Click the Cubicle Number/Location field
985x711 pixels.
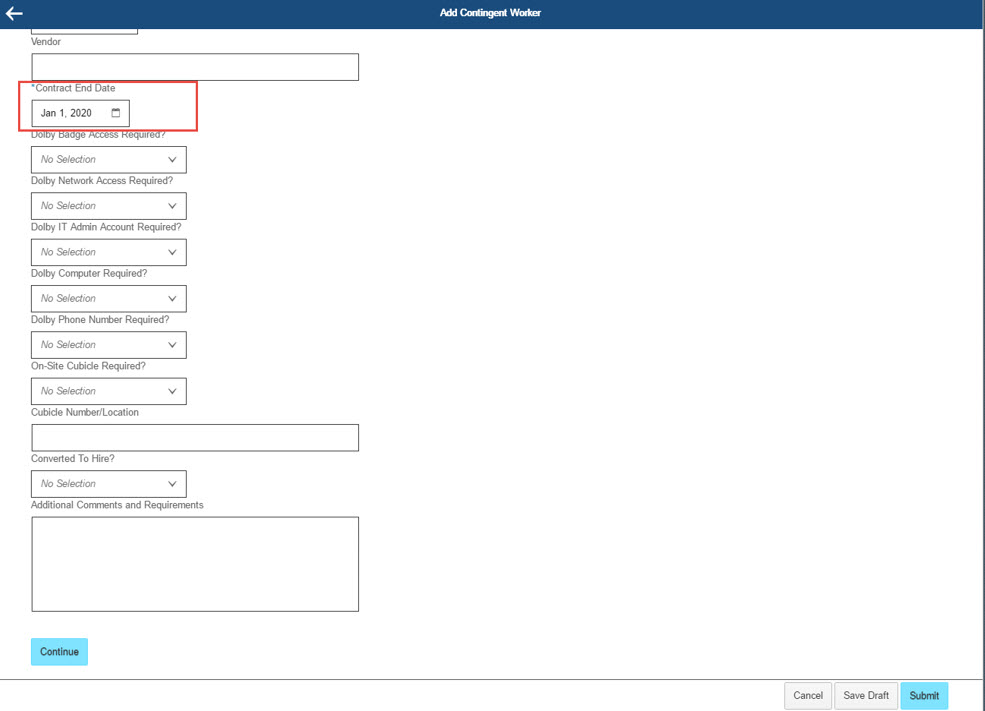(195, 438)
